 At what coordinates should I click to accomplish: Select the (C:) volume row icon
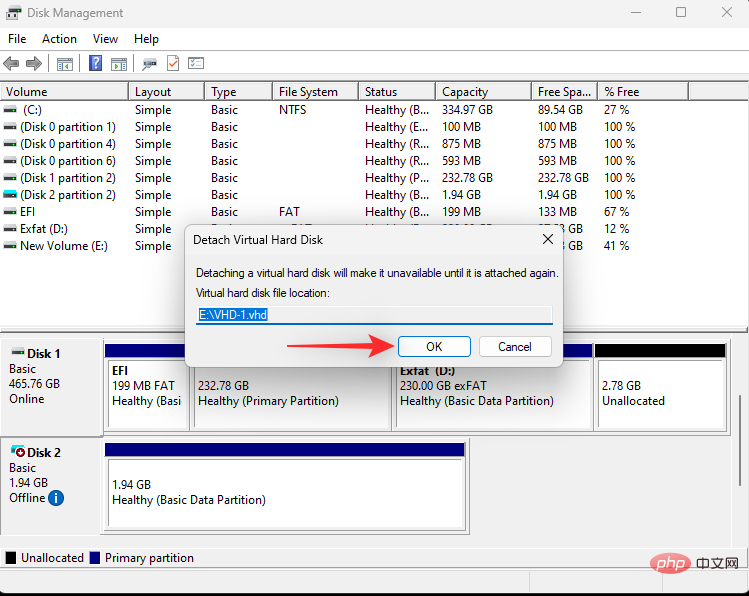coord(10,110)
